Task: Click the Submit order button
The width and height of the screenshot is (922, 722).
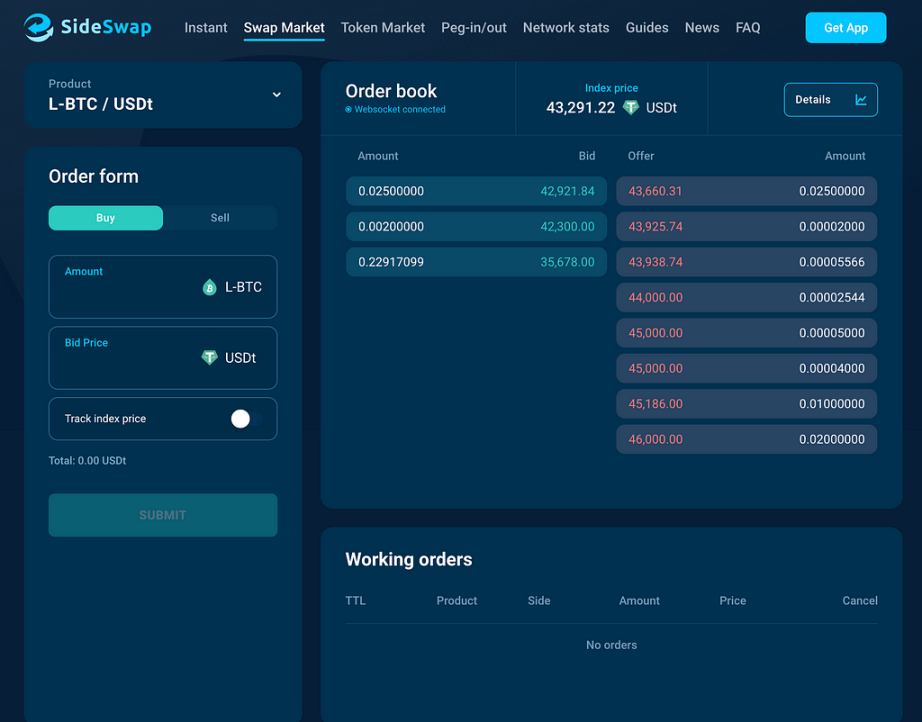Action: pos(162,515)
